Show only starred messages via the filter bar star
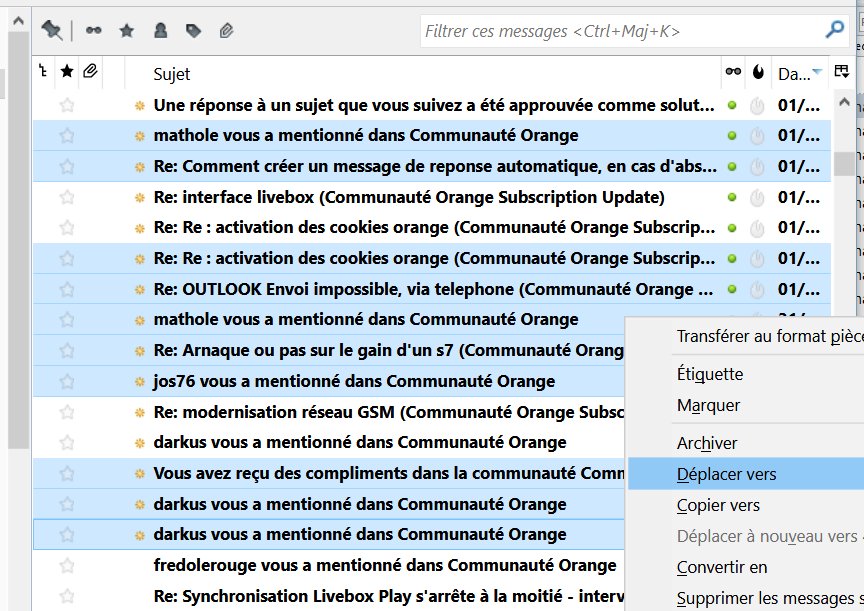This screenshot has width=864, height=611. pyautogui.click(x=126, y=31)
